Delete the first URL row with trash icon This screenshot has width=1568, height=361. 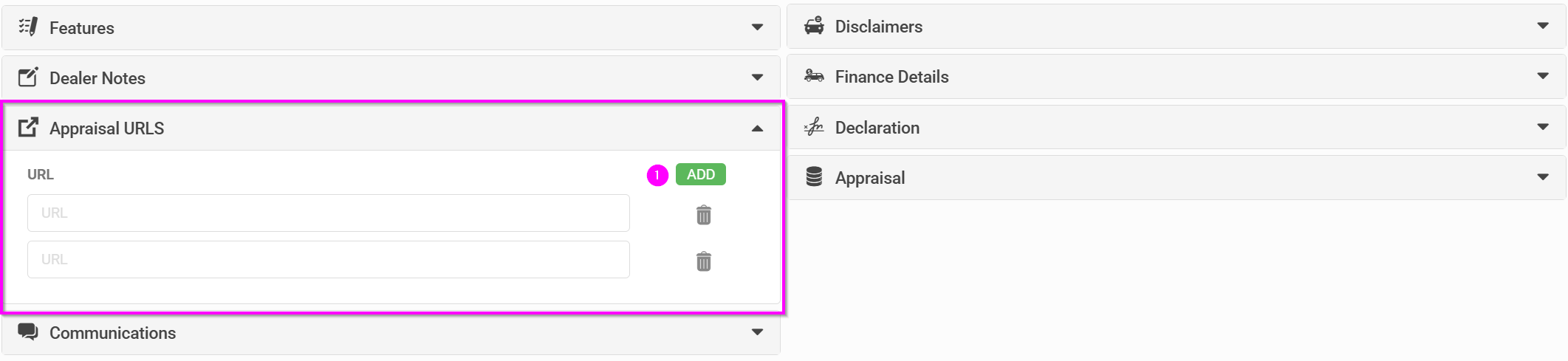[x=704, y=215]
